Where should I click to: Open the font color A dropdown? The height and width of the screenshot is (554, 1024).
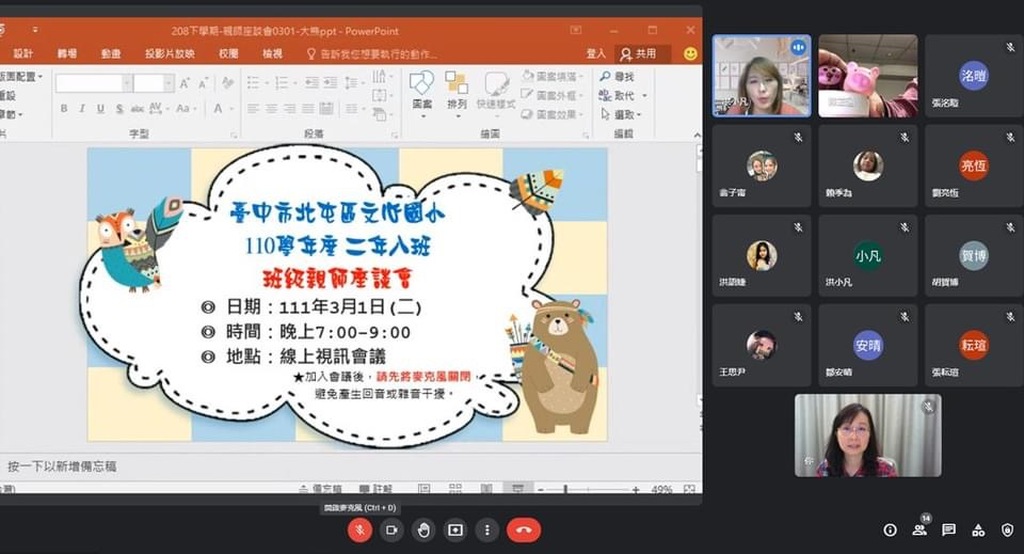pyautogui.click(x=221, y=108)
